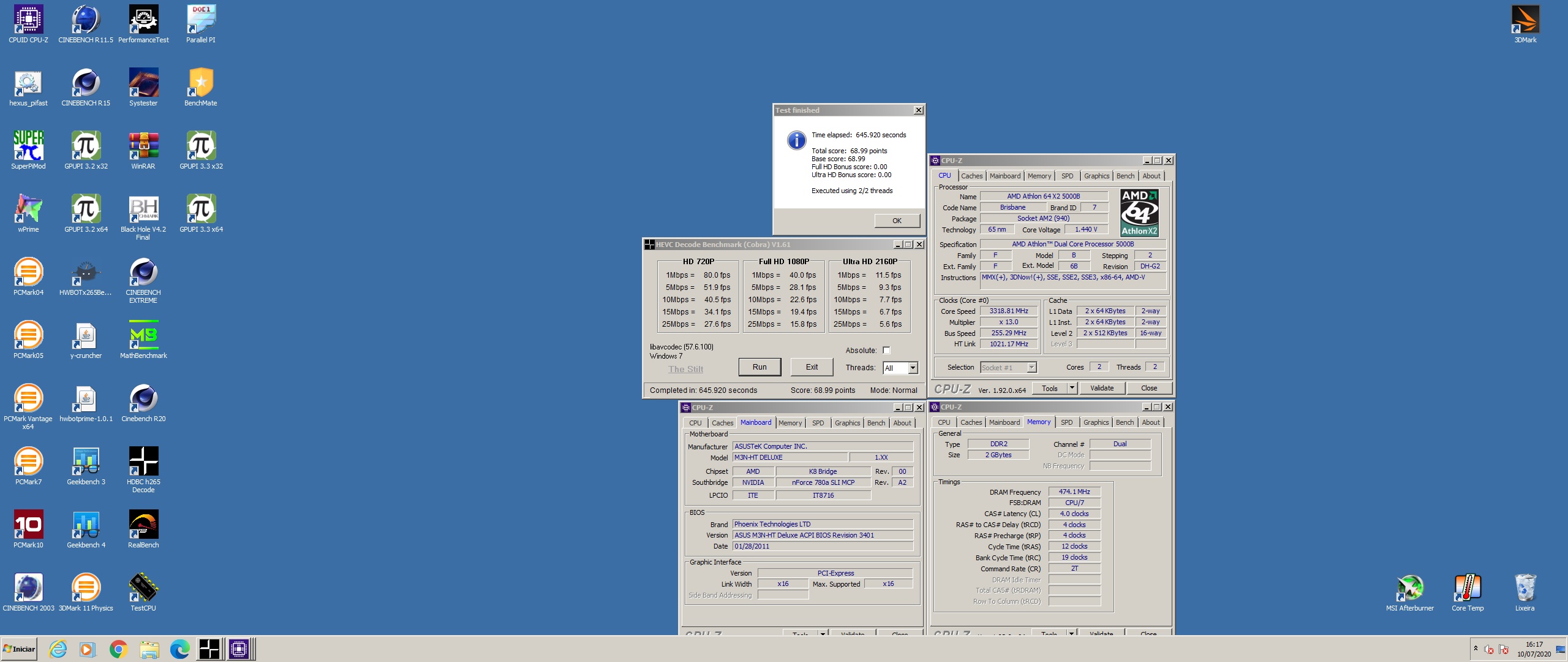Open Black Hole V4.2 Final icon
Screen dimensions: 1568x662
(x=143, y=218)
